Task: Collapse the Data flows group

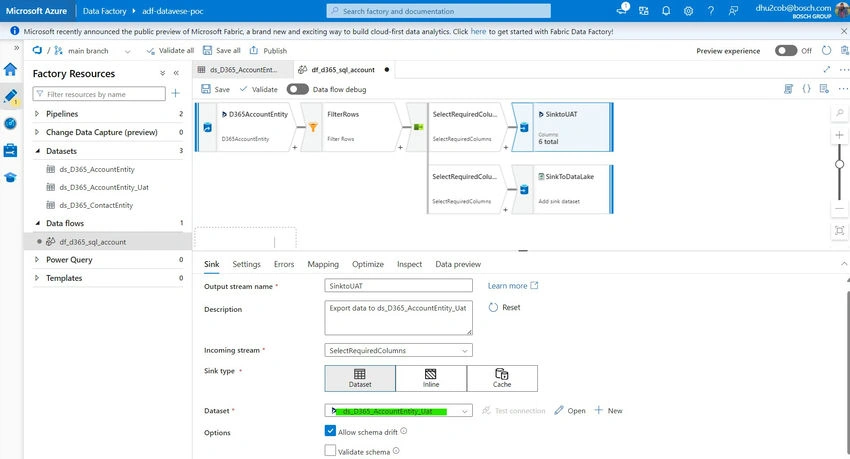Action: [x=37, y=223]
